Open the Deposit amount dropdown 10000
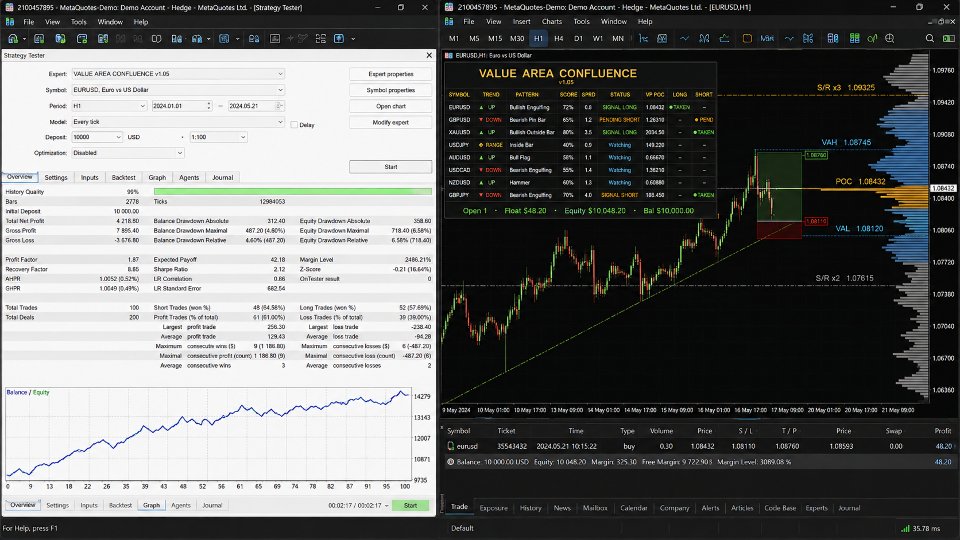This screenshot has height=540, width=960. tap(97, 137)
